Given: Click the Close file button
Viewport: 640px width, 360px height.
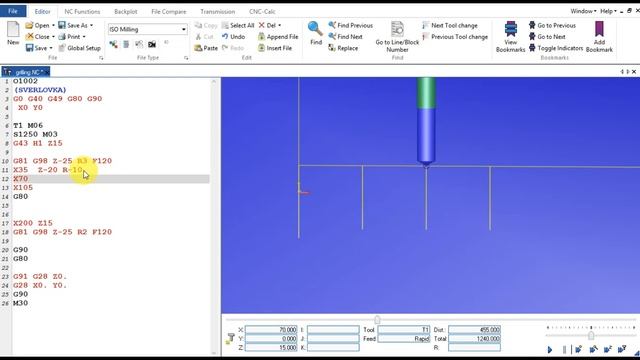Looking at the screenshot, I should tap(37, 37).
